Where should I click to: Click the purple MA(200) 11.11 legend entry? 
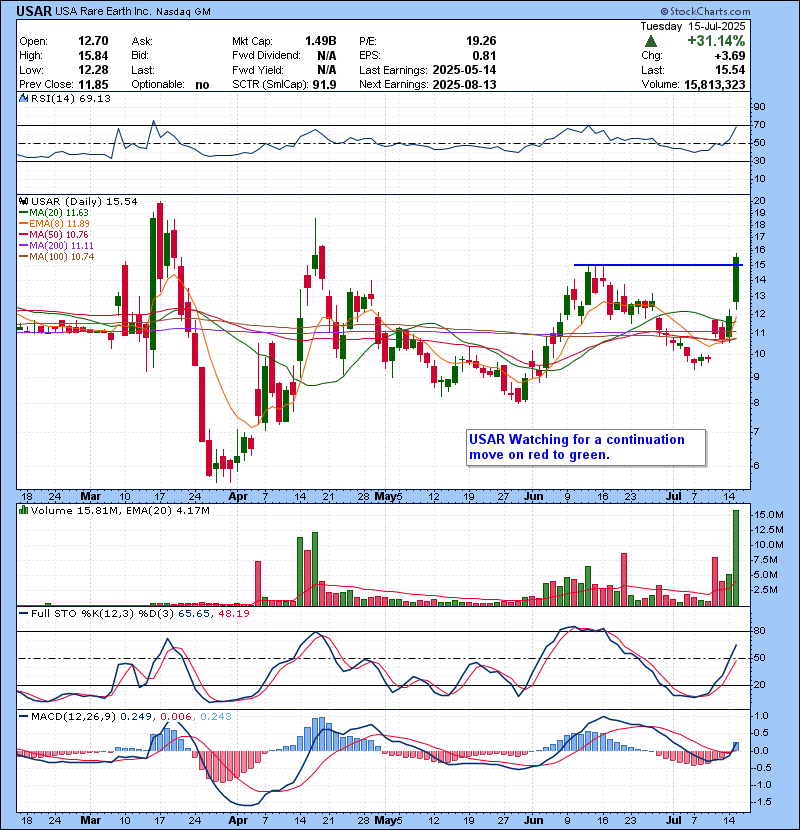point(56,246)
